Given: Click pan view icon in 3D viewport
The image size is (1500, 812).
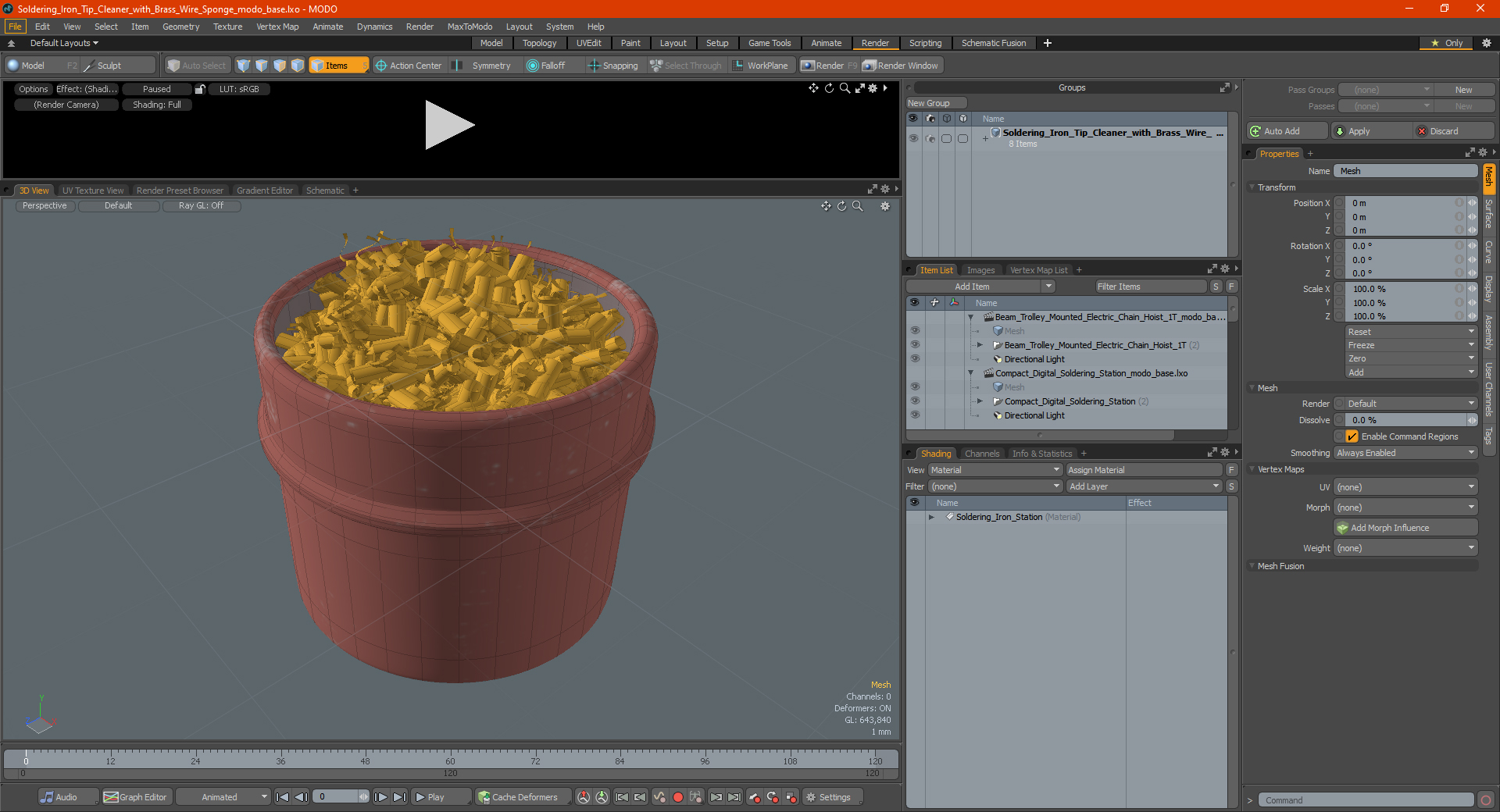Looking at the screenshot, I should click(826, 206).
